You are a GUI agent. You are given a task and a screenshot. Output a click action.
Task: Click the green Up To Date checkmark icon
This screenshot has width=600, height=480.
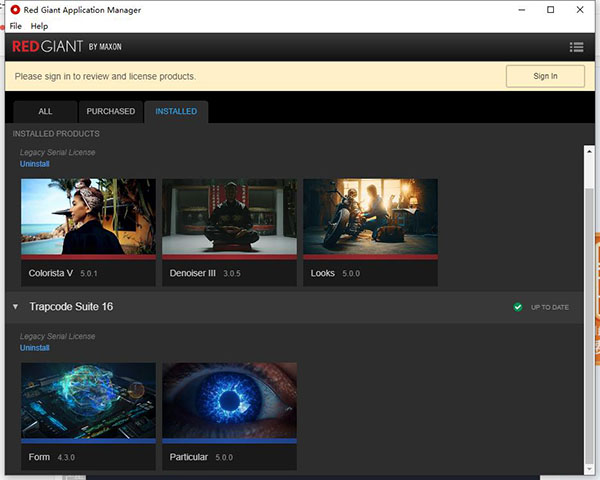[518, 307]
